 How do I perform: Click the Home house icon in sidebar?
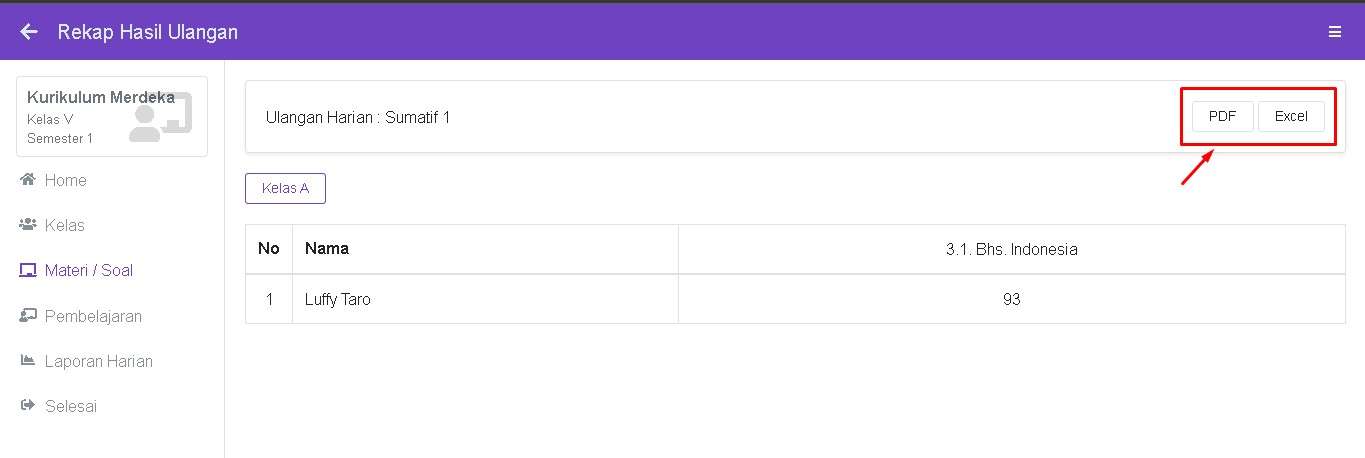coord(28,180)
